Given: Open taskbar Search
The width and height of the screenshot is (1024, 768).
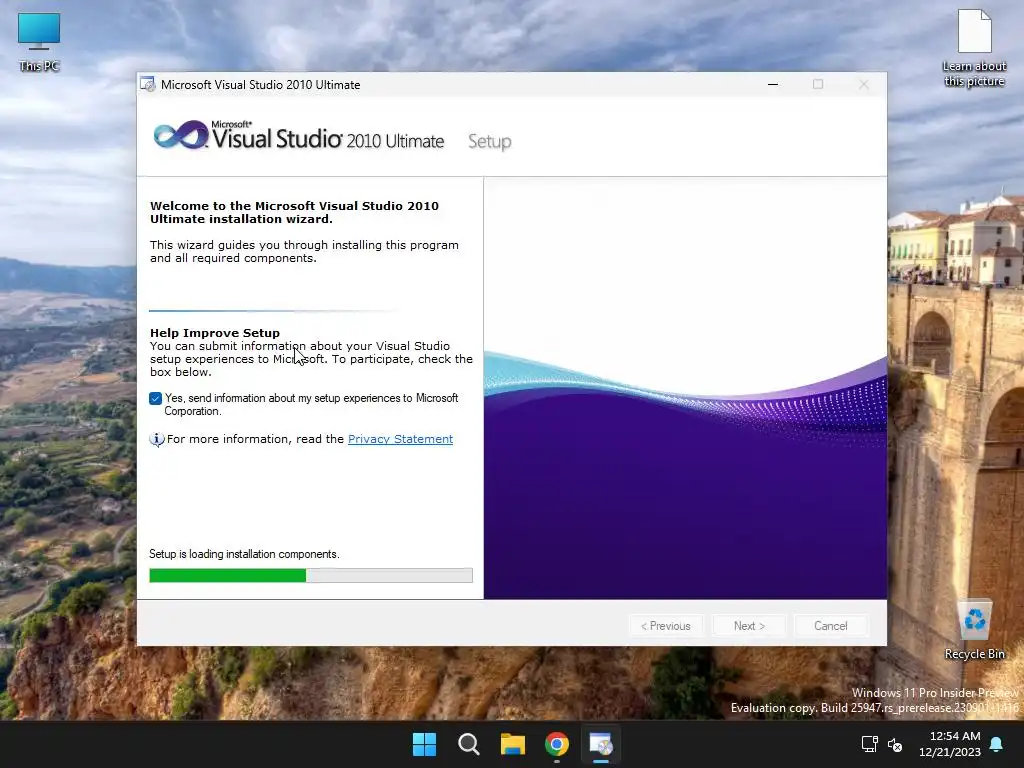Looking at the screenshot, I should (469, 744).
